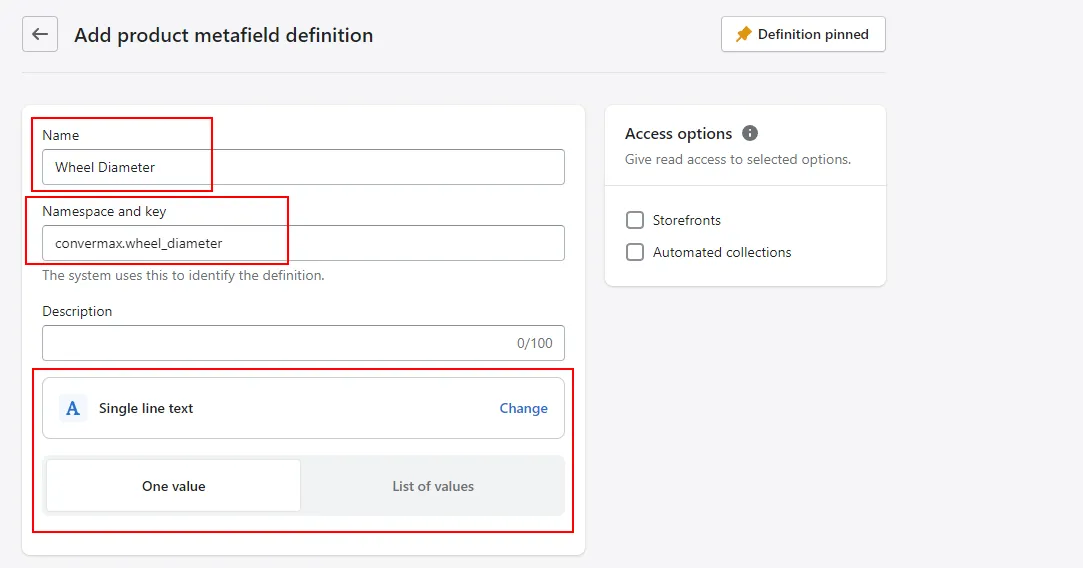This screenshot has width=1083, height=568.
Task: Click the Automated collections label text
Action: [722, 252]
